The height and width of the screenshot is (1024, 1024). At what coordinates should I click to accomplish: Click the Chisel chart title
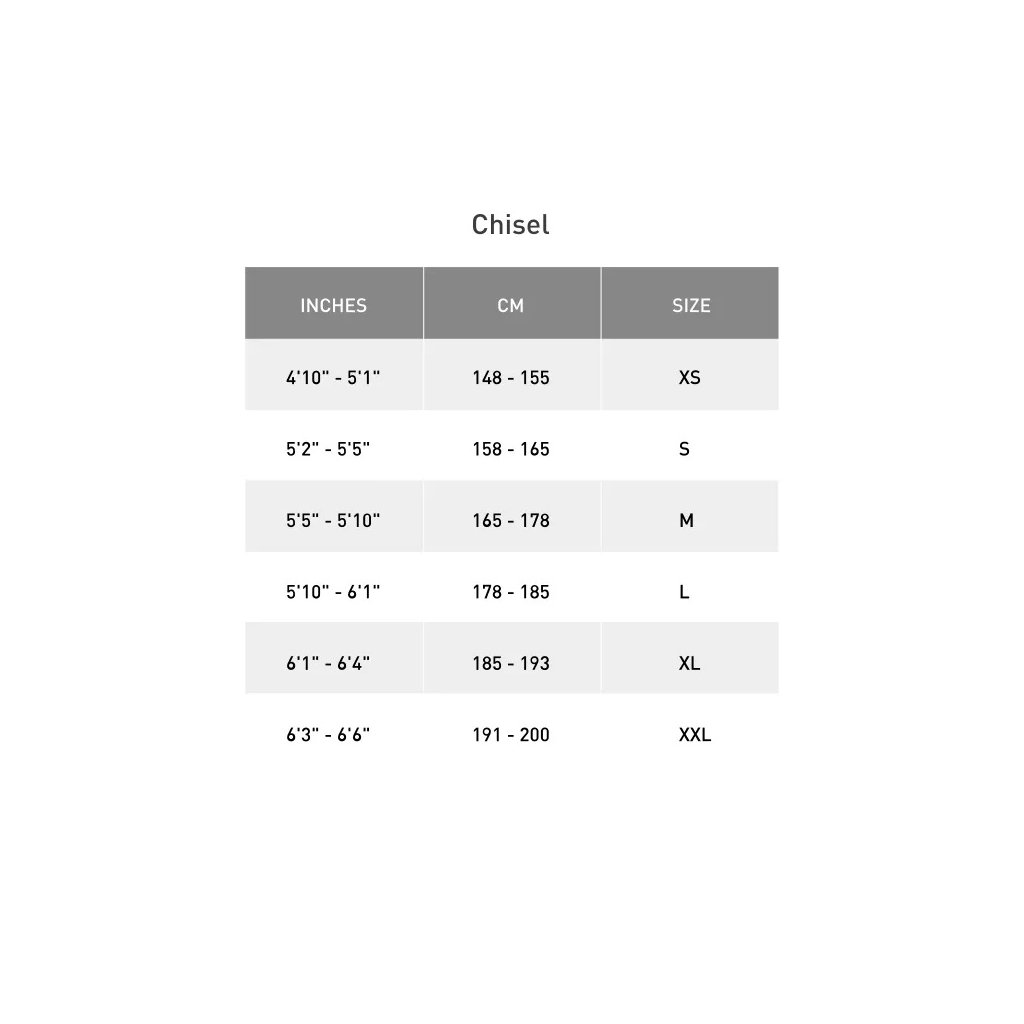tap(510, 225)
